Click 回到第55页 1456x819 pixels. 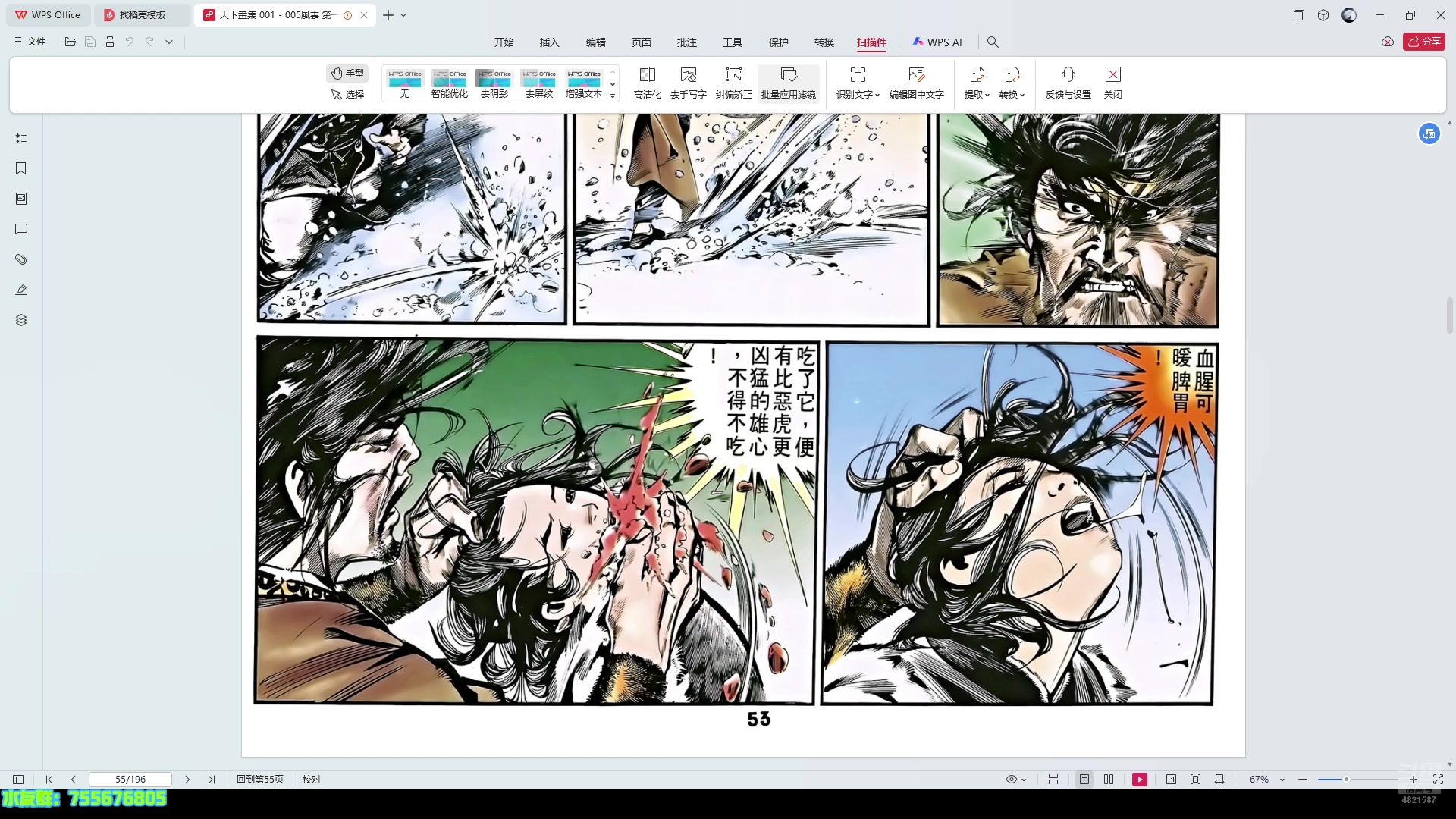pos(260,780)
